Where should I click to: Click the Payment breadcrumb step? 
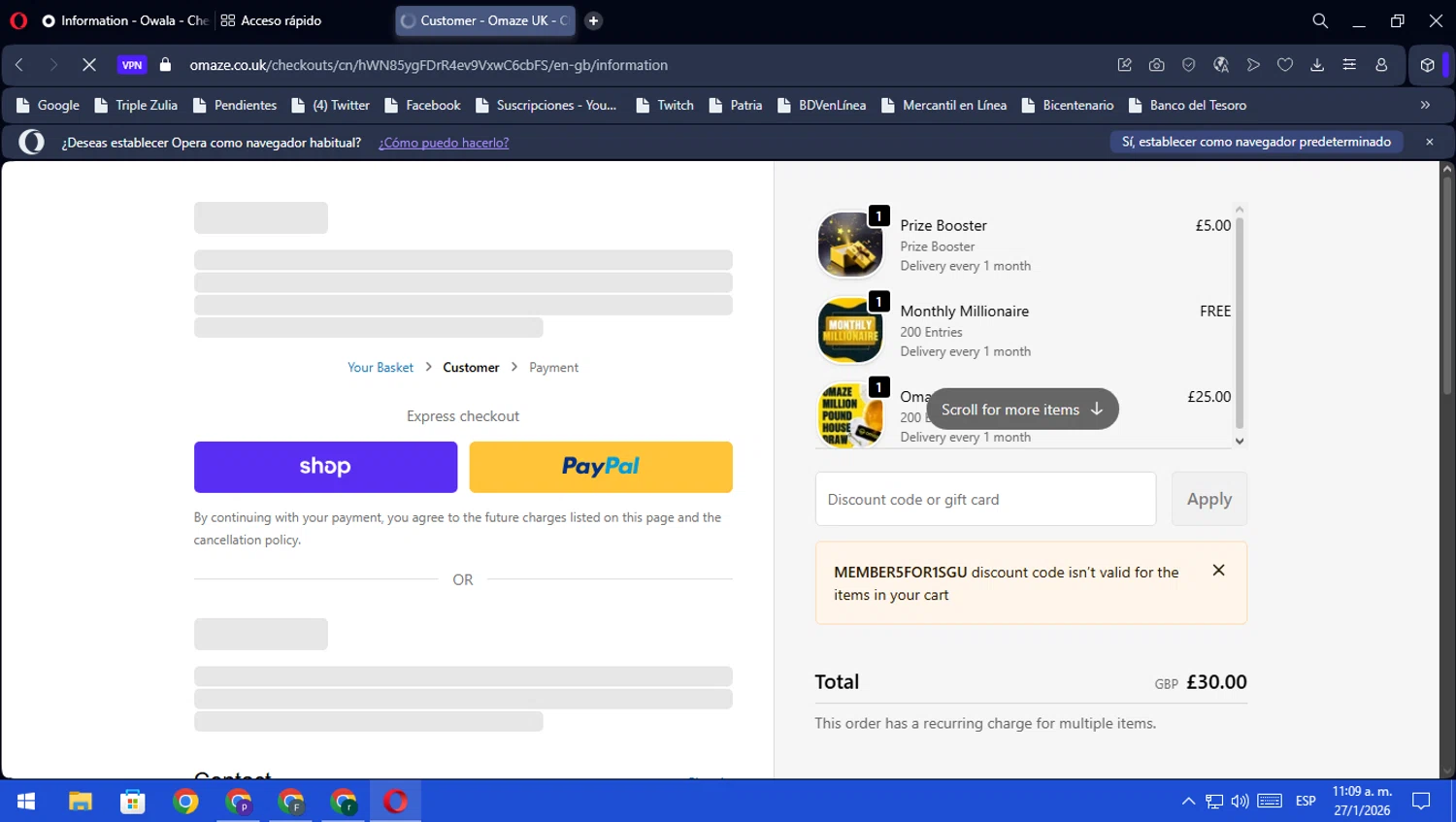click(553, 368)
